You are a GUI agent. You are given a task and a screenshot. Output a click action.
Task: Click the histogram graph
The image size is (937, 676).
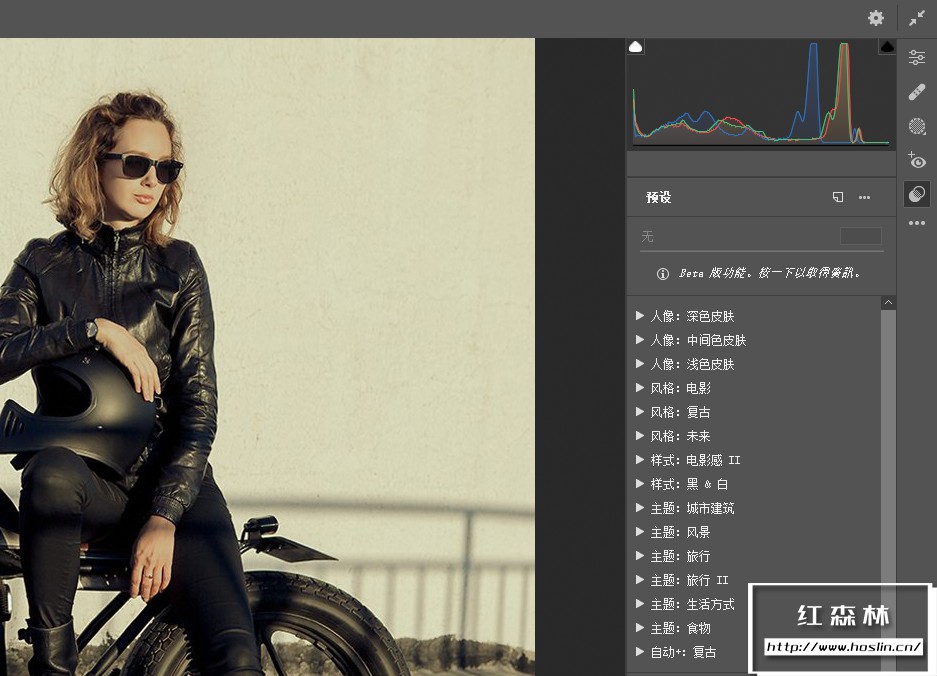761,93
